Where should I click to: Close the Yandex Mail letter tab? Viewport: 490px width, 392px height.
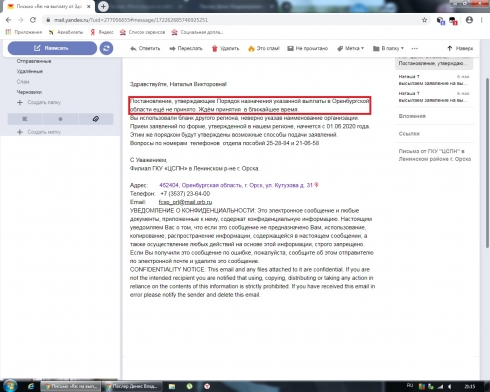(89, 6)
